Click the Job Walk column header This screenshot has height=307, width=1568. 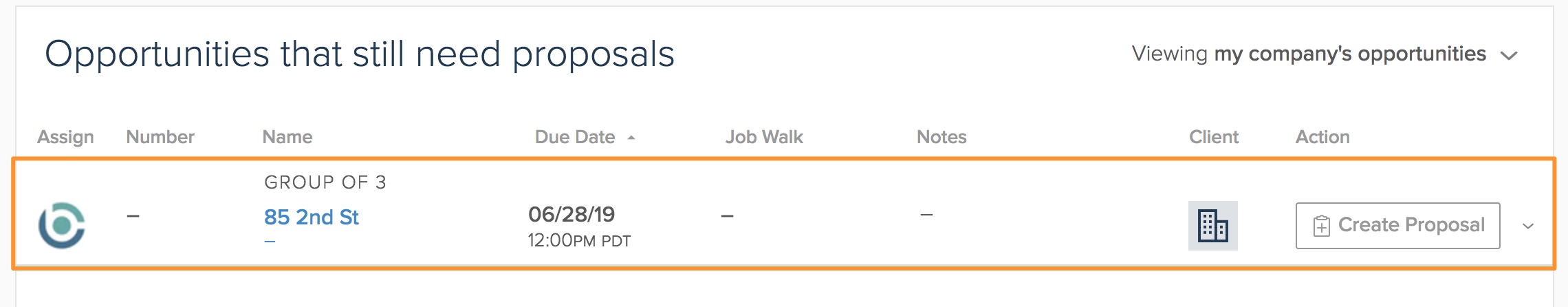764,137
